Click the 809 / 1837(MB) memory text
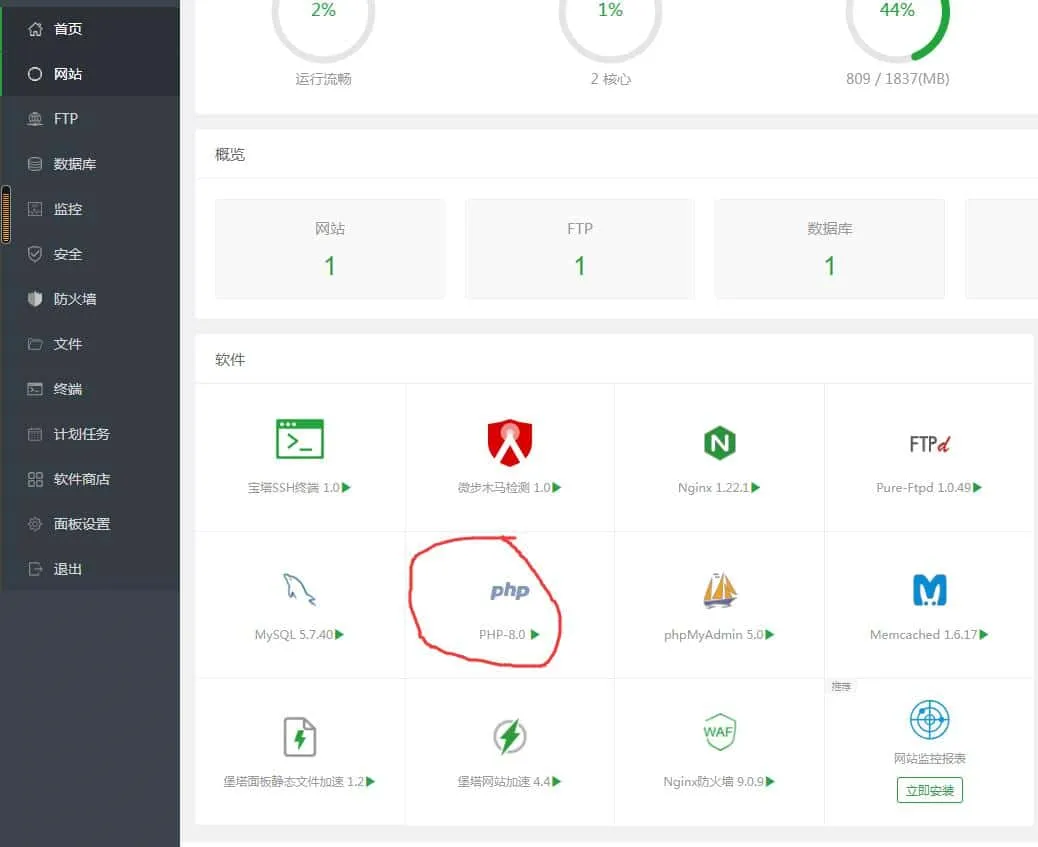This screenshot has width=1038, height=847. (898, 79)
